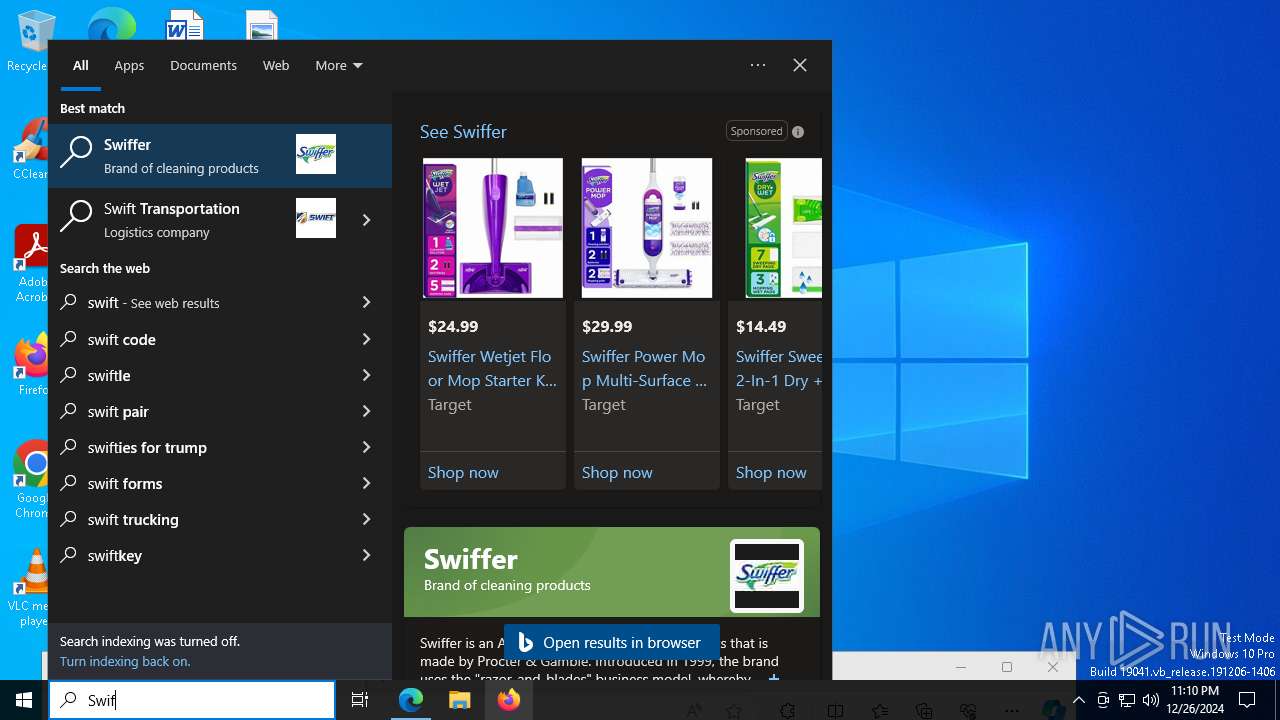Click the Swiffer logo in the green card
Viewport: 1280px width, 720px height.
767,575
